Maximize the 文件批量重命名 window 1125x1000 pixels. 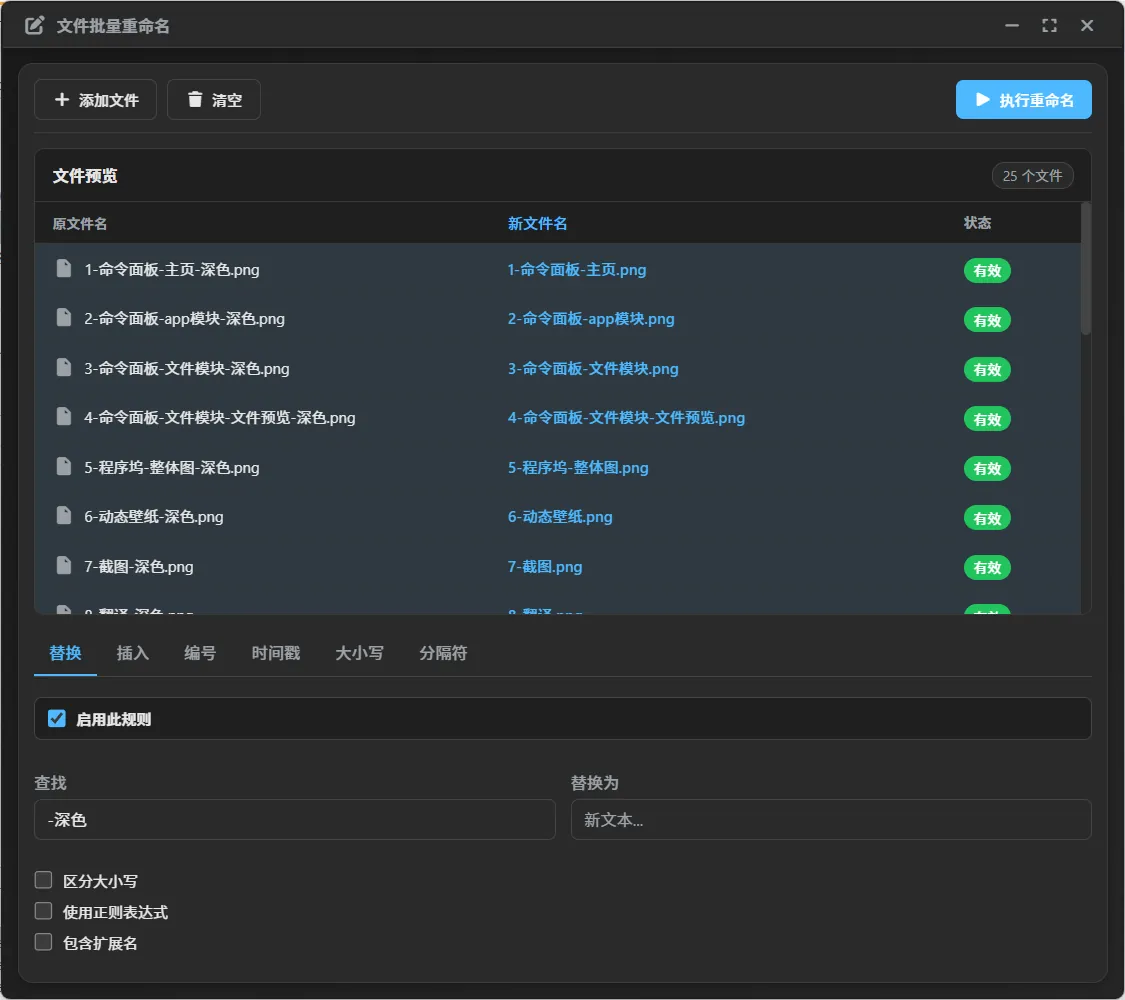(x=1049, y=26)
